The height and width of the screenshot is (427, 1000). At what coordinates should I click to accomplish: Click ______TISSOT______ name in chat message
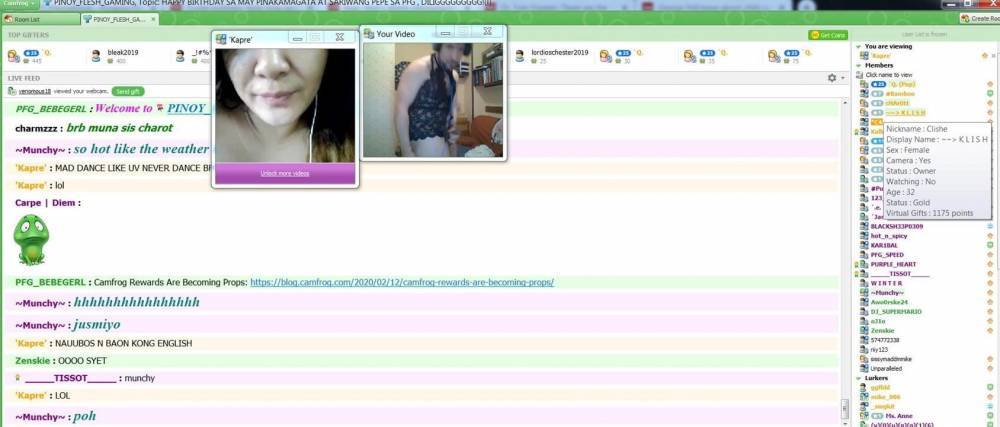coord(71,378)
